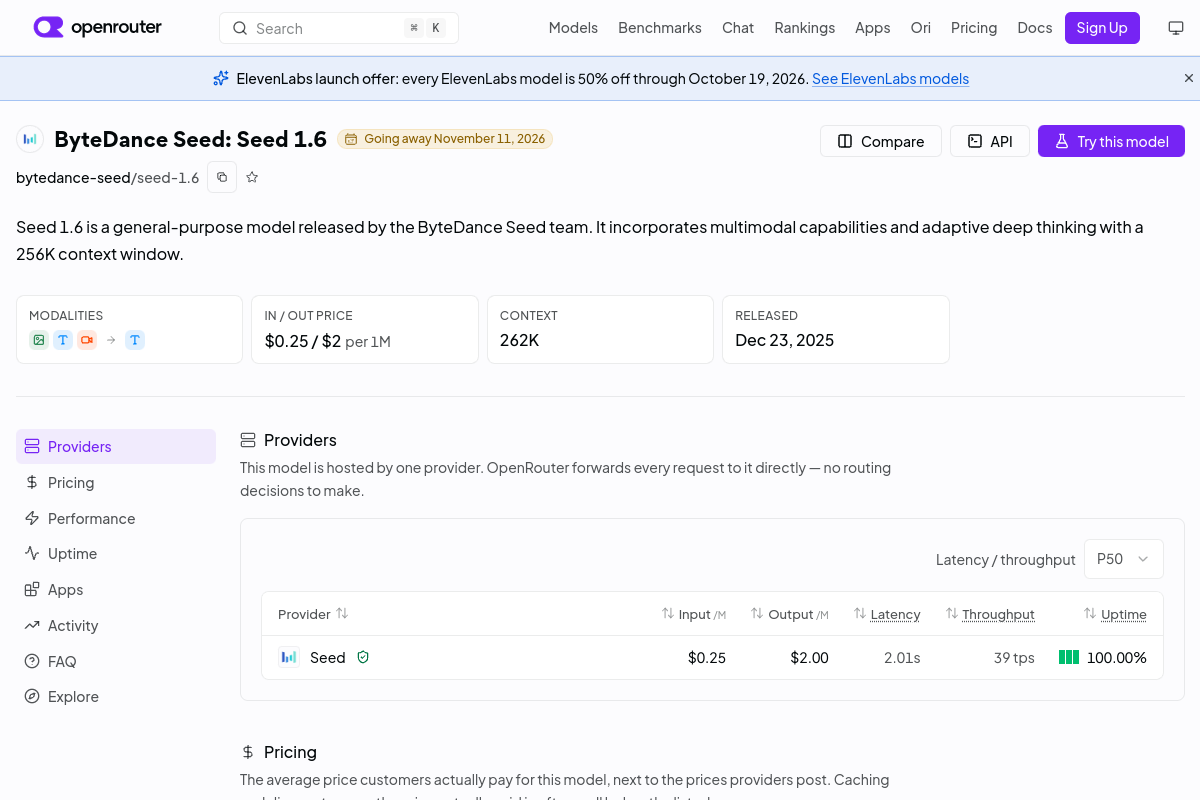Click the bytedance-seed author link

click(x=73, y=178)
